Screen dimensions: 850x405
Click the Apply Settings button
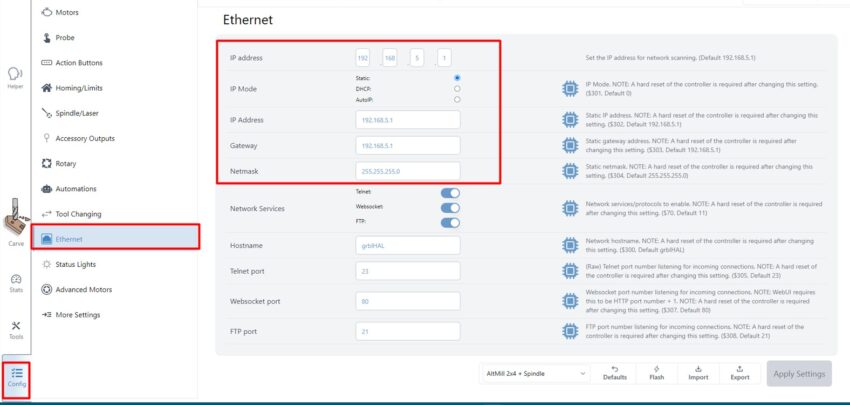[798, 373]
